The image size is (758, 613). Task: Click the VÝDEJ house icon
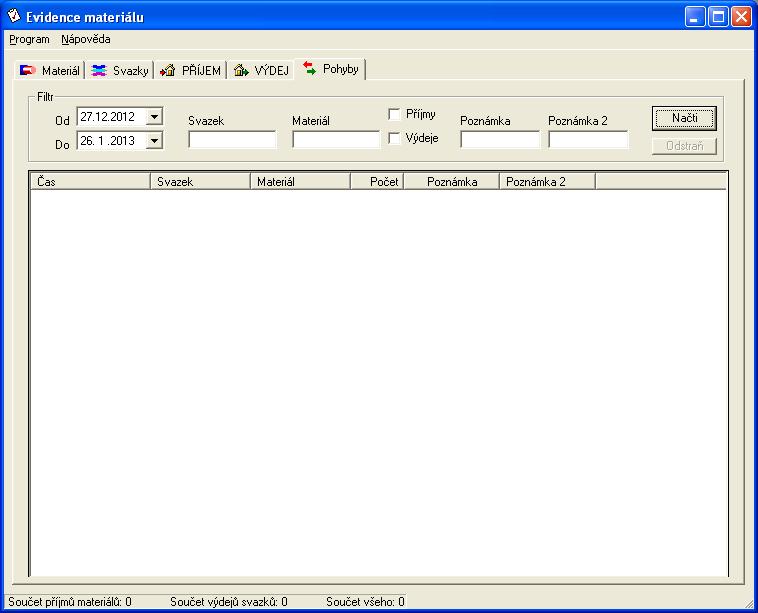241,71
